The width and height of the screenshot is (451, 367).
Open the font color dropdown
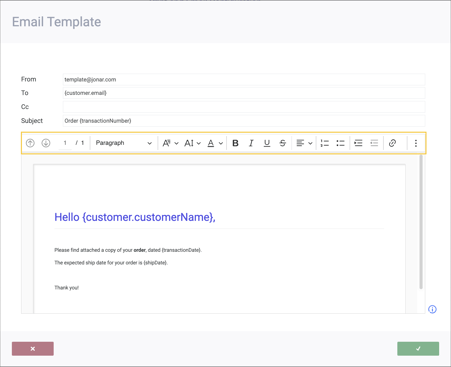point(215,143)
